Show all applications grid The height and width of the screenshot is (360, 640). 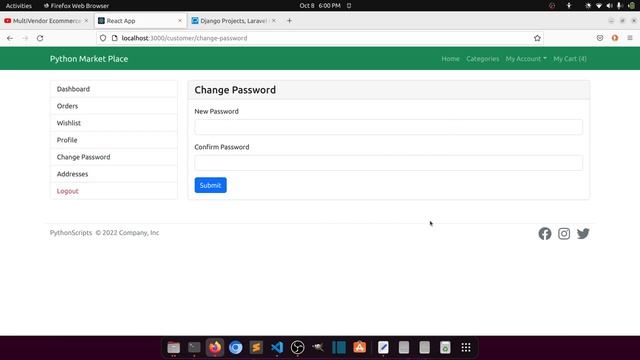point(466,347)
